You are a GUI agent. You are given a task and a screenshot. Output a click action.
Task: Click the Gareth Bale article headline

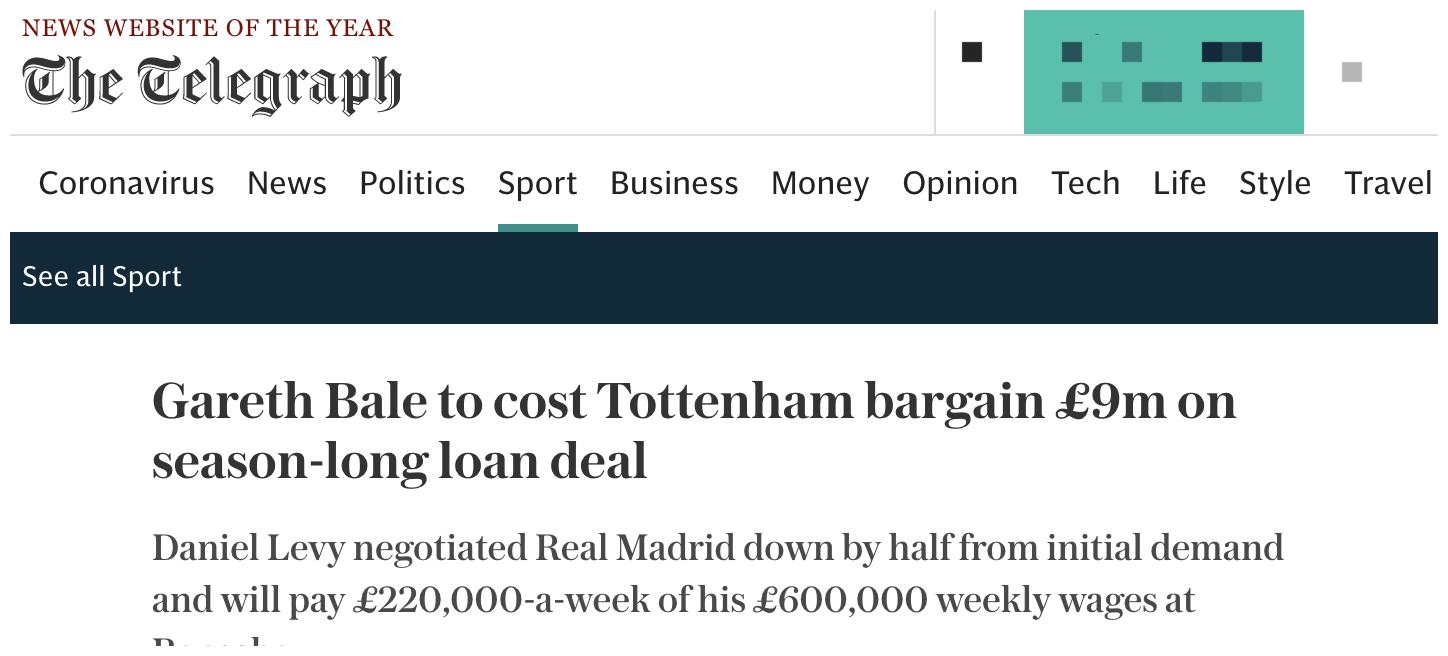pos(694,431)
